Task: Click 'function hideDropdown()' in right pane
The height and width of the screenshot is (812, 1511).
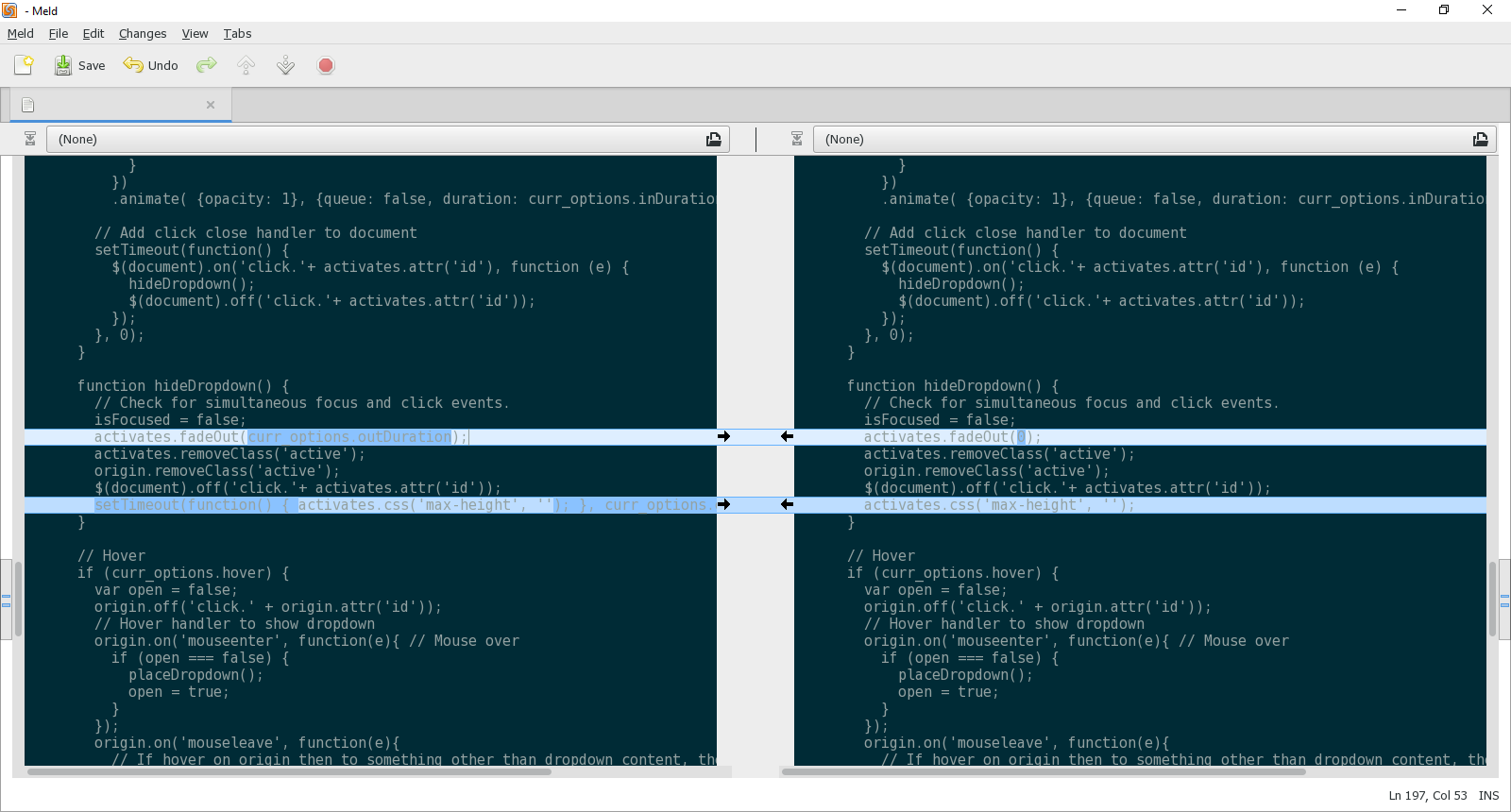Action: click(x=953, y=385)
